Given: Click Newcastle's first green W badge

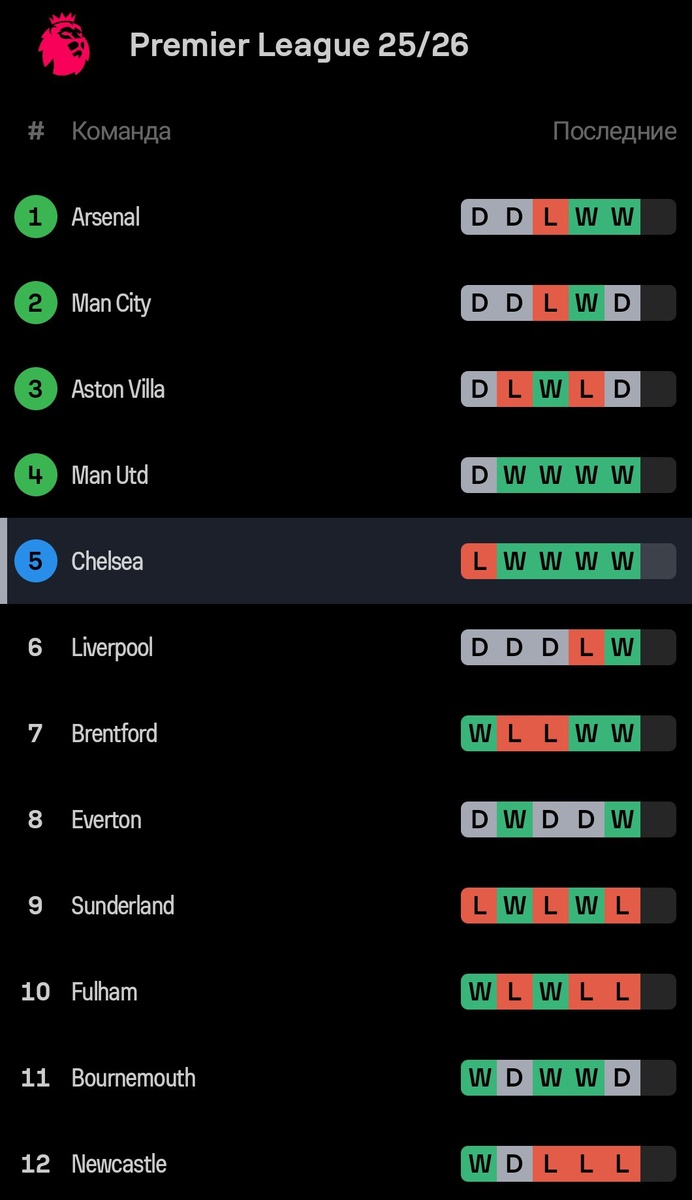Looking at the screenshot, I should pos(479,1163).
